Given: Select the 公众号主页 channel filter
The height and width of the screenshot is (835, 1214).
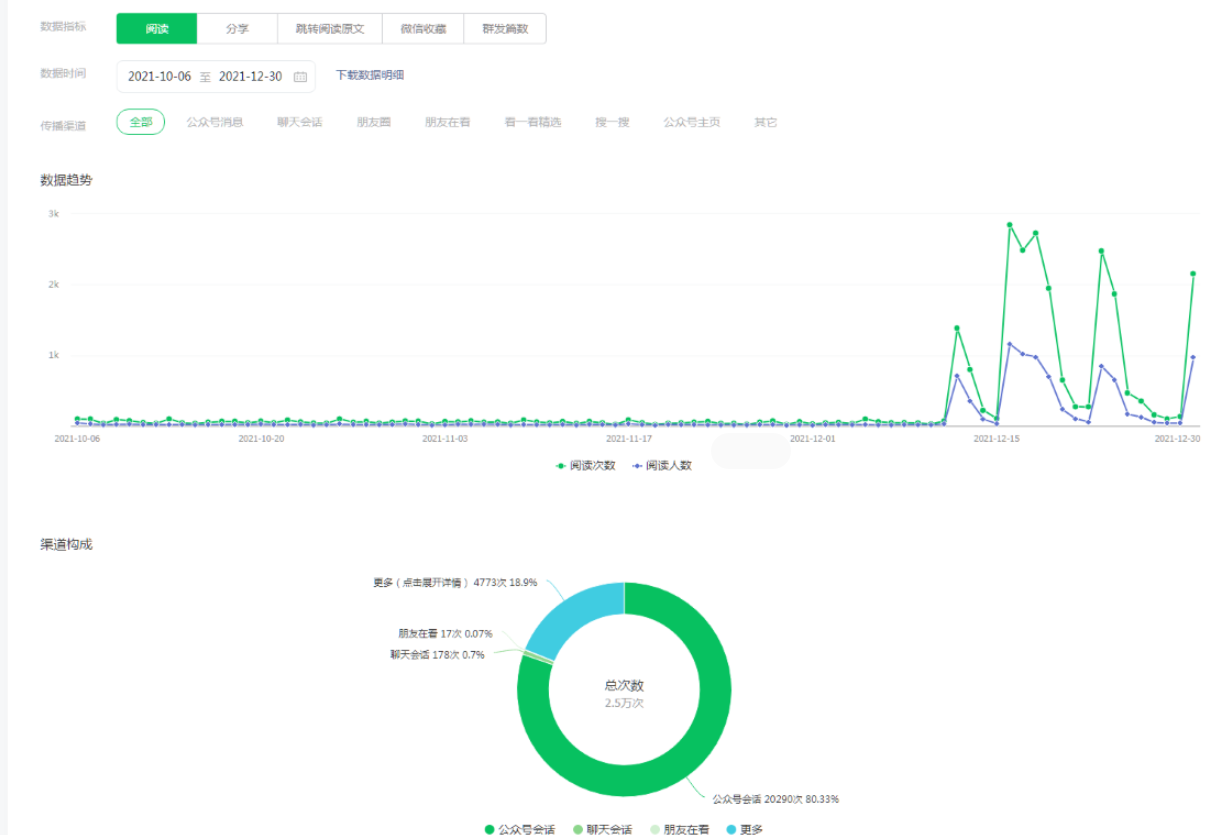Looking at the screenshot, I should [691, 122].
